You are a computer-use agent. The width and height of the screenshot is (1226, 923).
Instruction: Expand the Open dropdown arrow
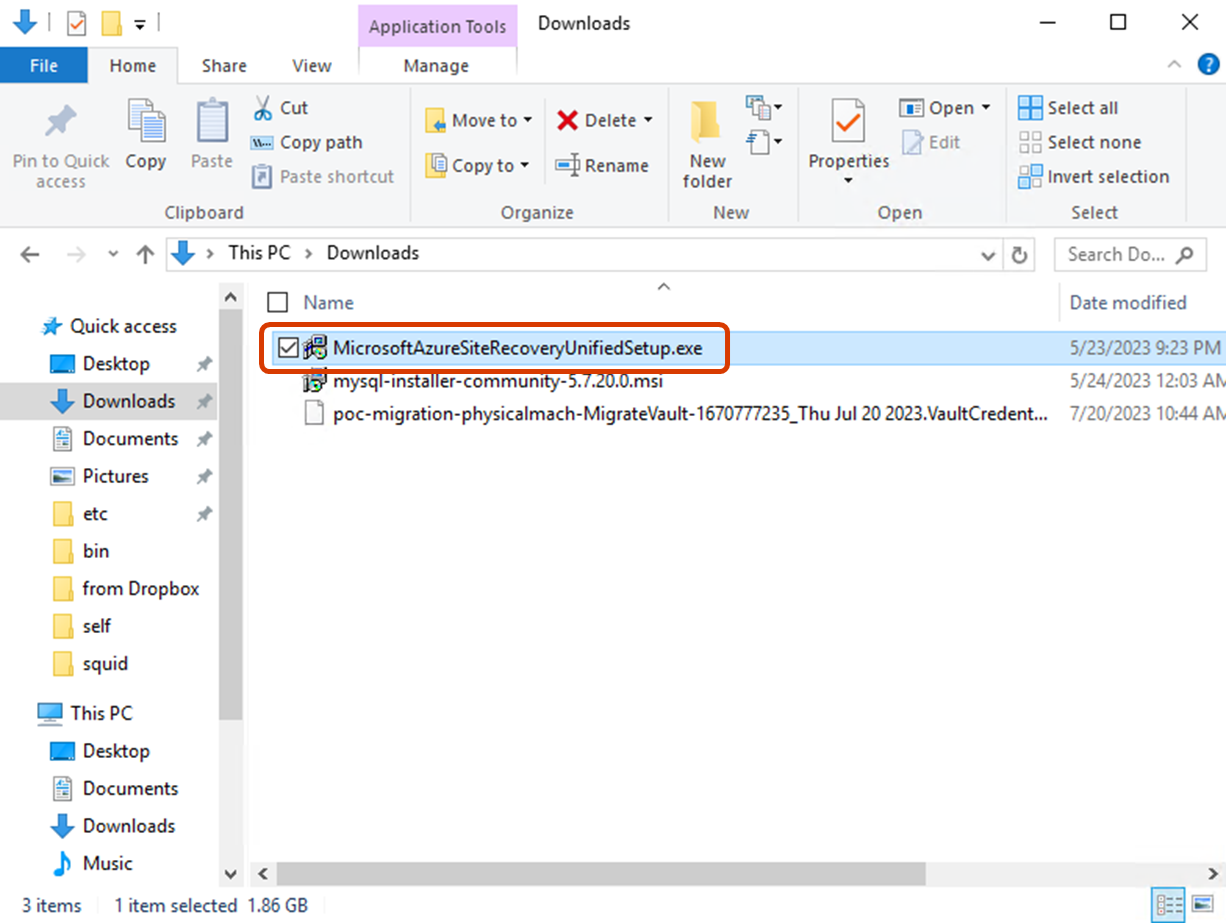pyautogui.click(x=986, y=107)
